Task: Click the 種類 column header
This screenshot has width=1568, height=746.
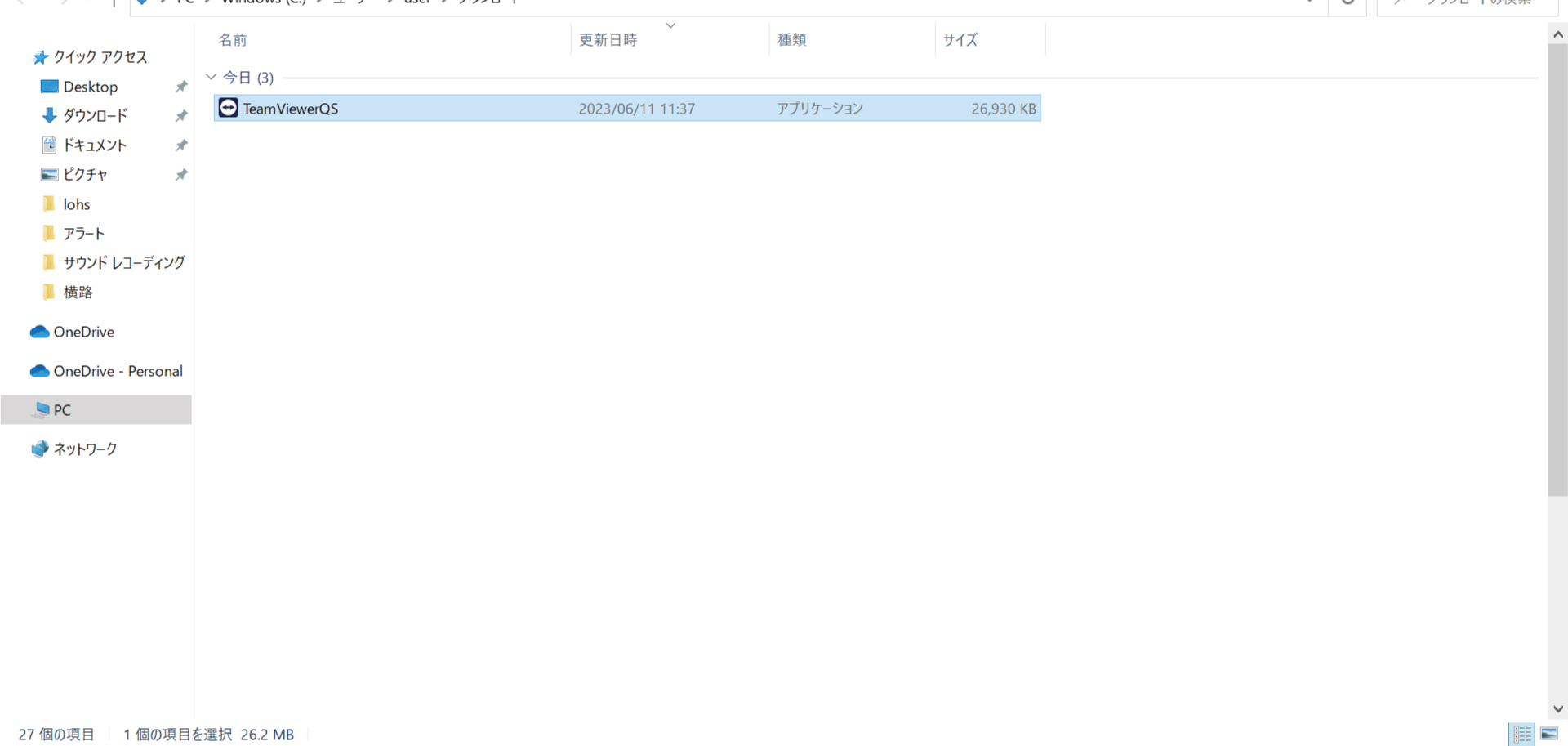Action: [x=791, y=40]
